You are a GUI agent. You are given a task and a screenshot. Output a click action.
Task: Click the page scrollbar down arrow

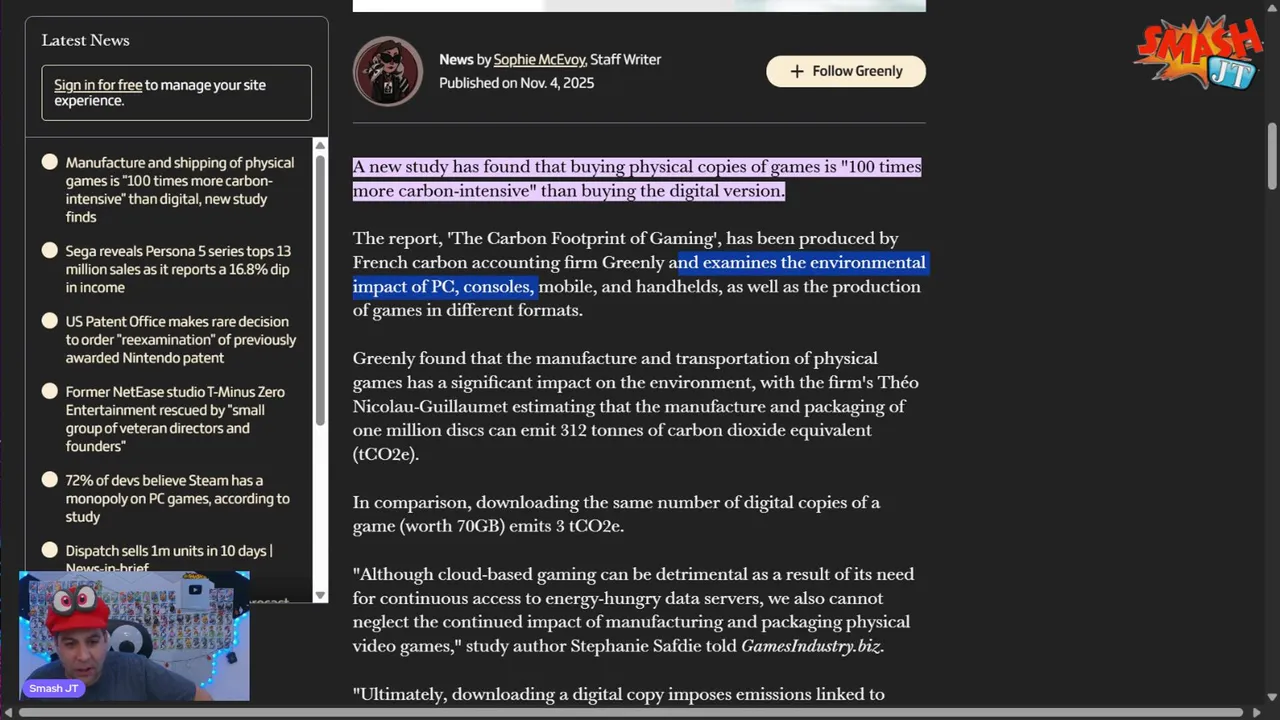tap(1272, 697)
